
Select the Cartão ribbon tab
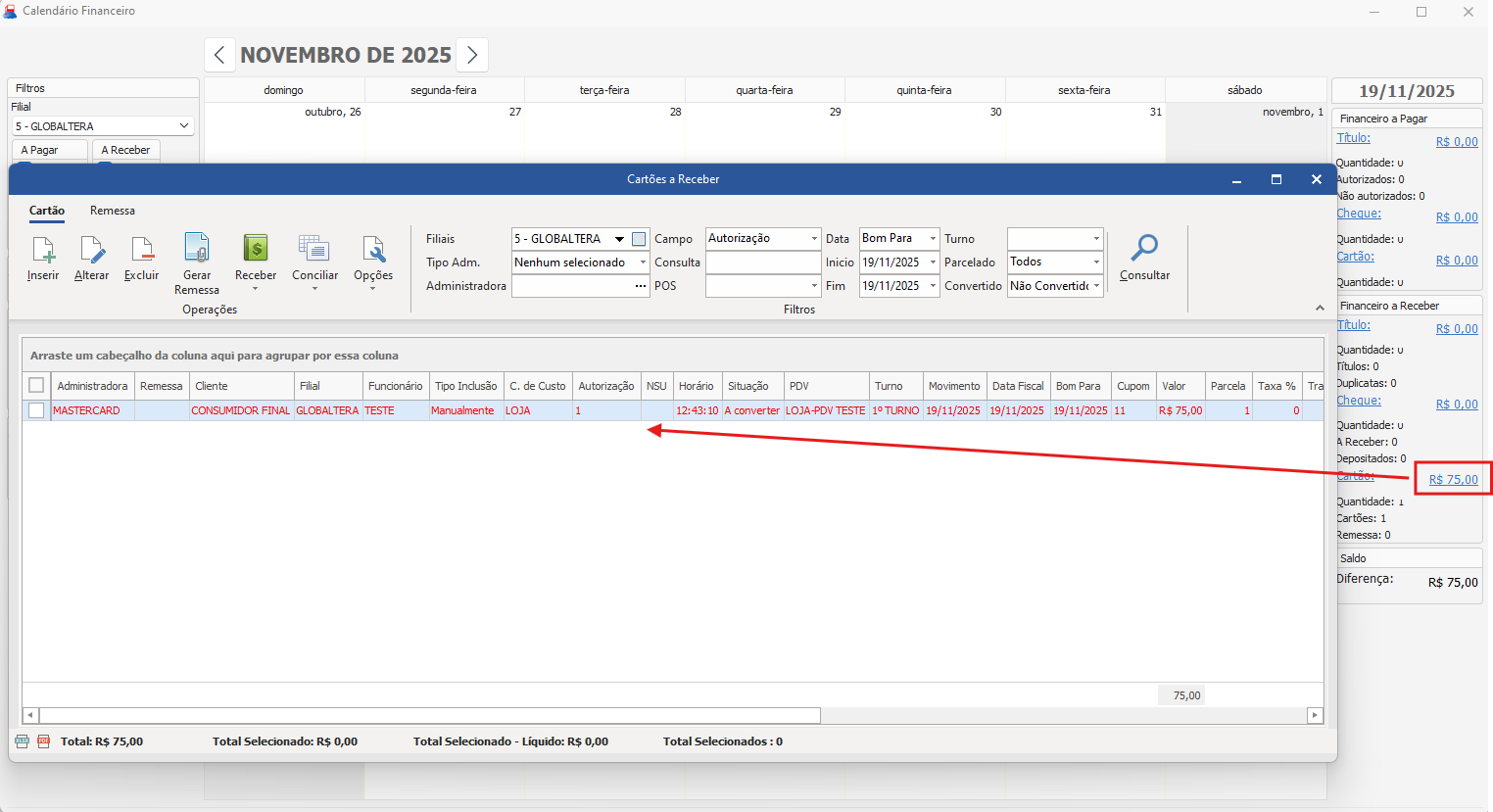coord(47,211)
